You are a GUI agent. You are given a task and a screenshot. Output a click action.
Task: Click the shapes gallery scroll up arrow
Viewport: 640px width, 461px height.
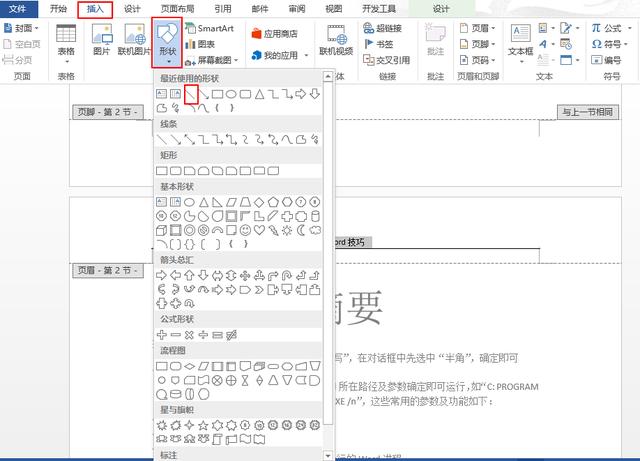coord(328,76)
